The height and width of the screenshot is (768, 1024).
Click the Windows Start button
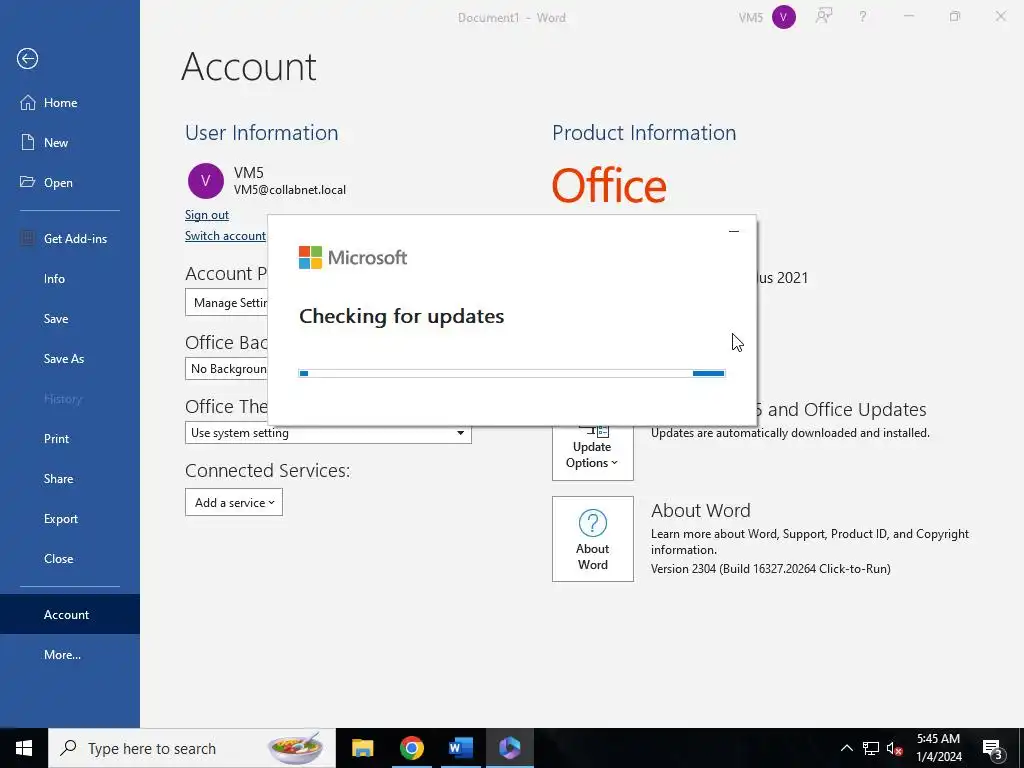point(24,748)
